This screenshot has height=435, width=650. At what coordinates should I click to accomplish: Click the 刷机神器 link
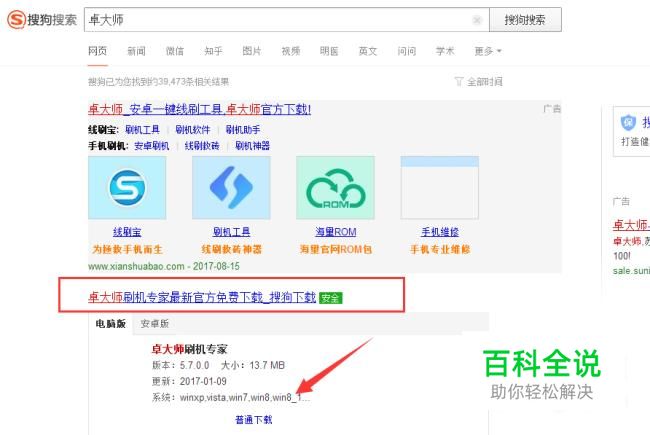(252, 146)
